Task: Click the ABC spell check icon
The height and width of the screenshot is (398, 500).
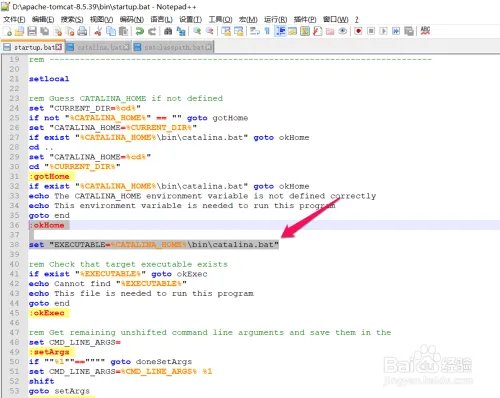Action: pyautogui.click(x=425, y=31)
